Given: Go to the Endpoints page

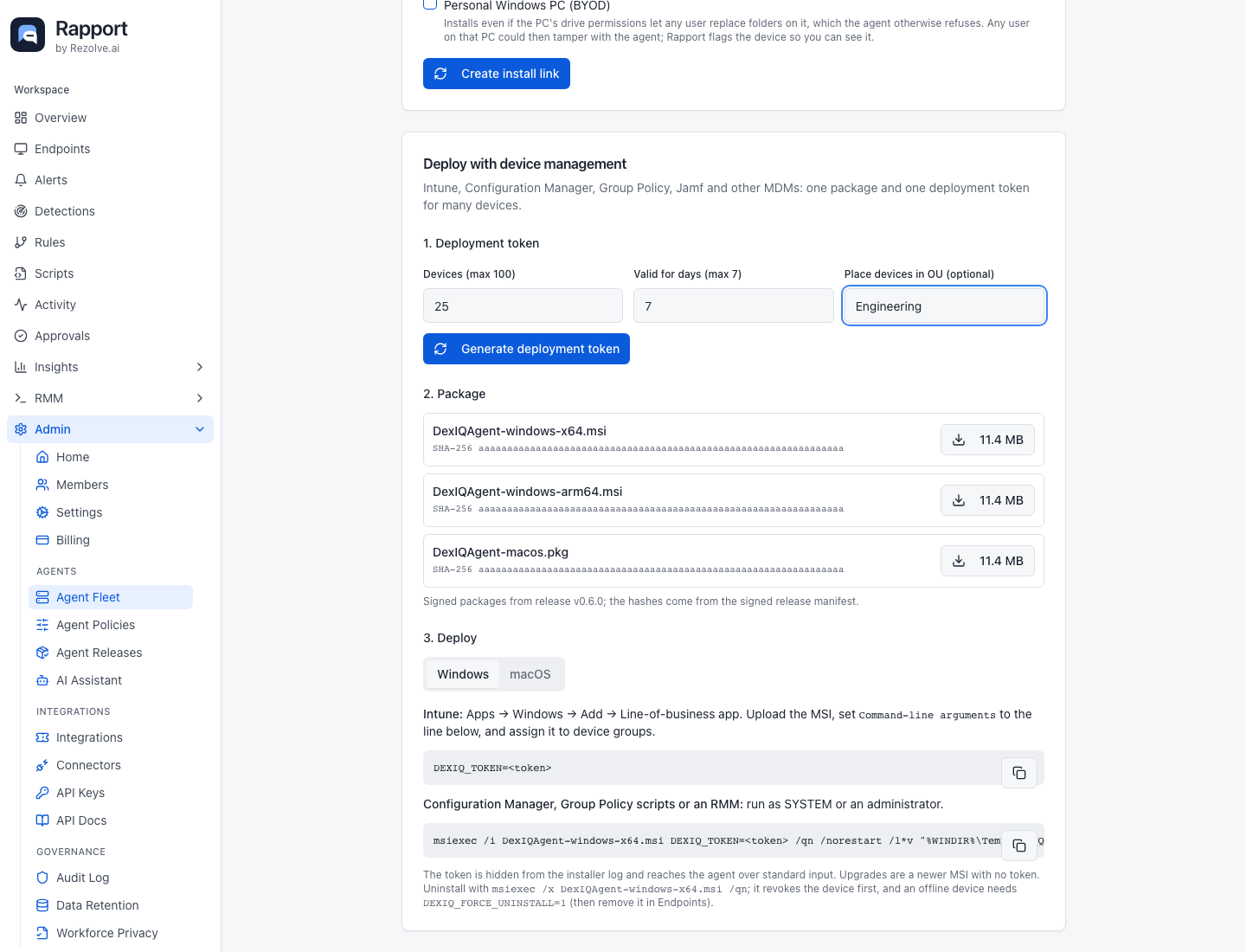Looking at the screenshot, I should pos(110,149).
